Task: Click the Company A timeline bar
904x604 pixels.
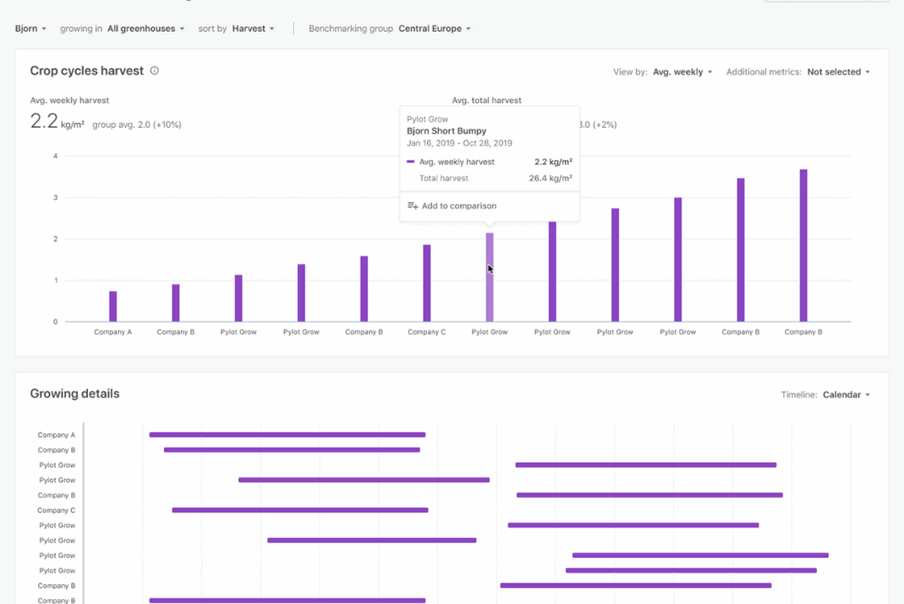Action: coord(287,435)
